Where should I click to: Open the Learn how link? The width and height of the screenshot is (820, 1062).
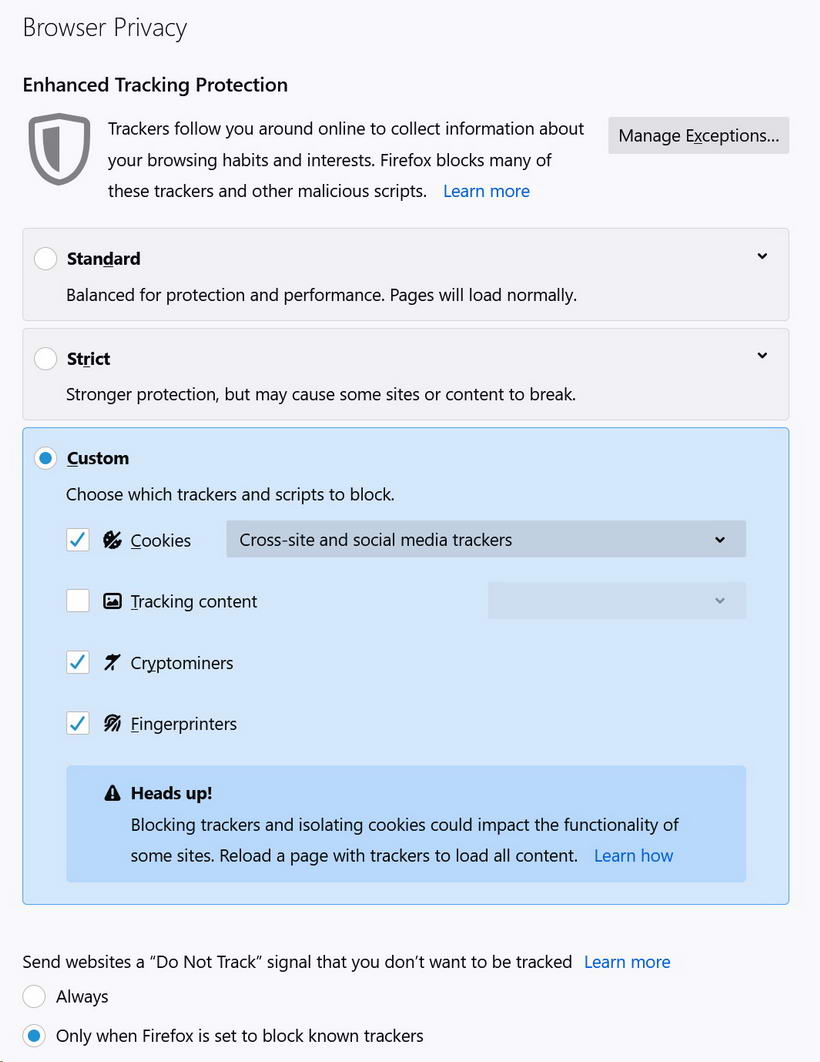pos(633,856)
